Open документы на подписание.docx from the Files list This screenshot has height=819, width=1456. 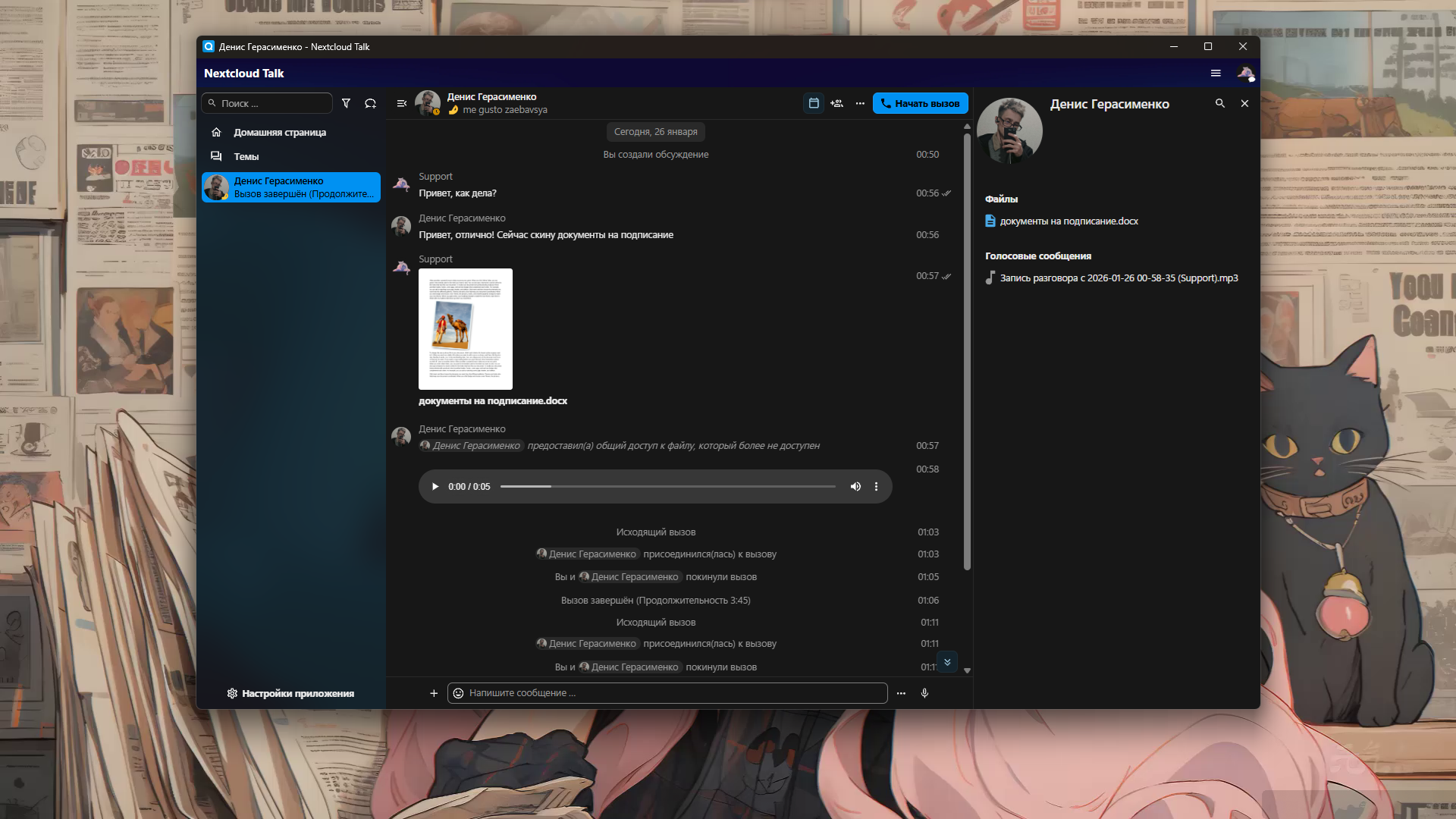click(x=1068, y=221)
